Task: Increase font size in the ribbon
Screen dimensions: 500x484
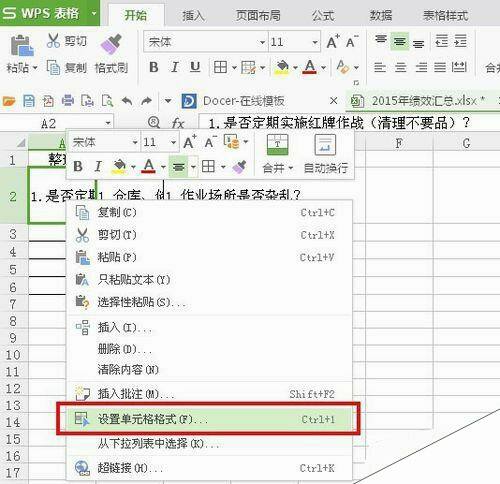Action: pos(333,42)
